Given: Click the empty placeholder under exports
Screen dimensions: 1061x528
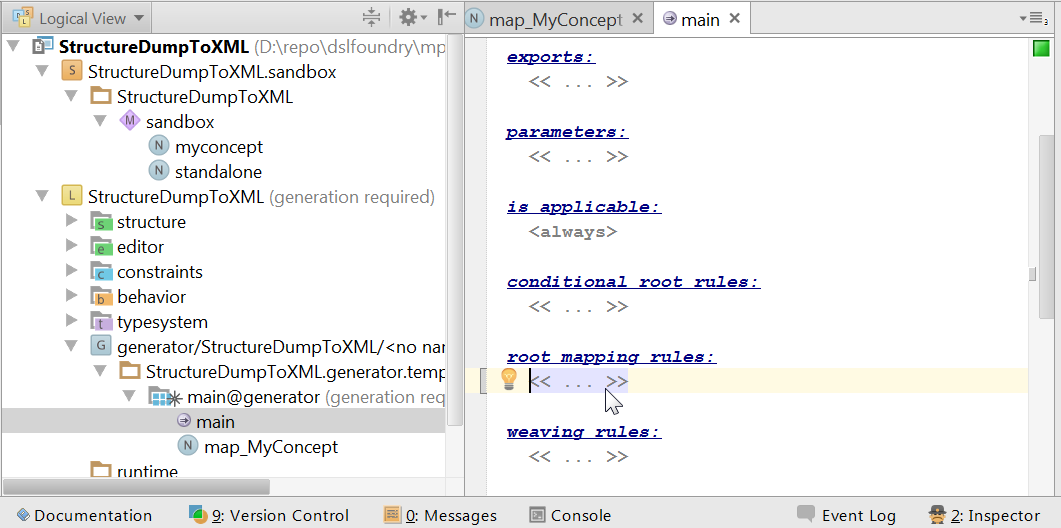Looking at the screenshot, I should 579,82.
